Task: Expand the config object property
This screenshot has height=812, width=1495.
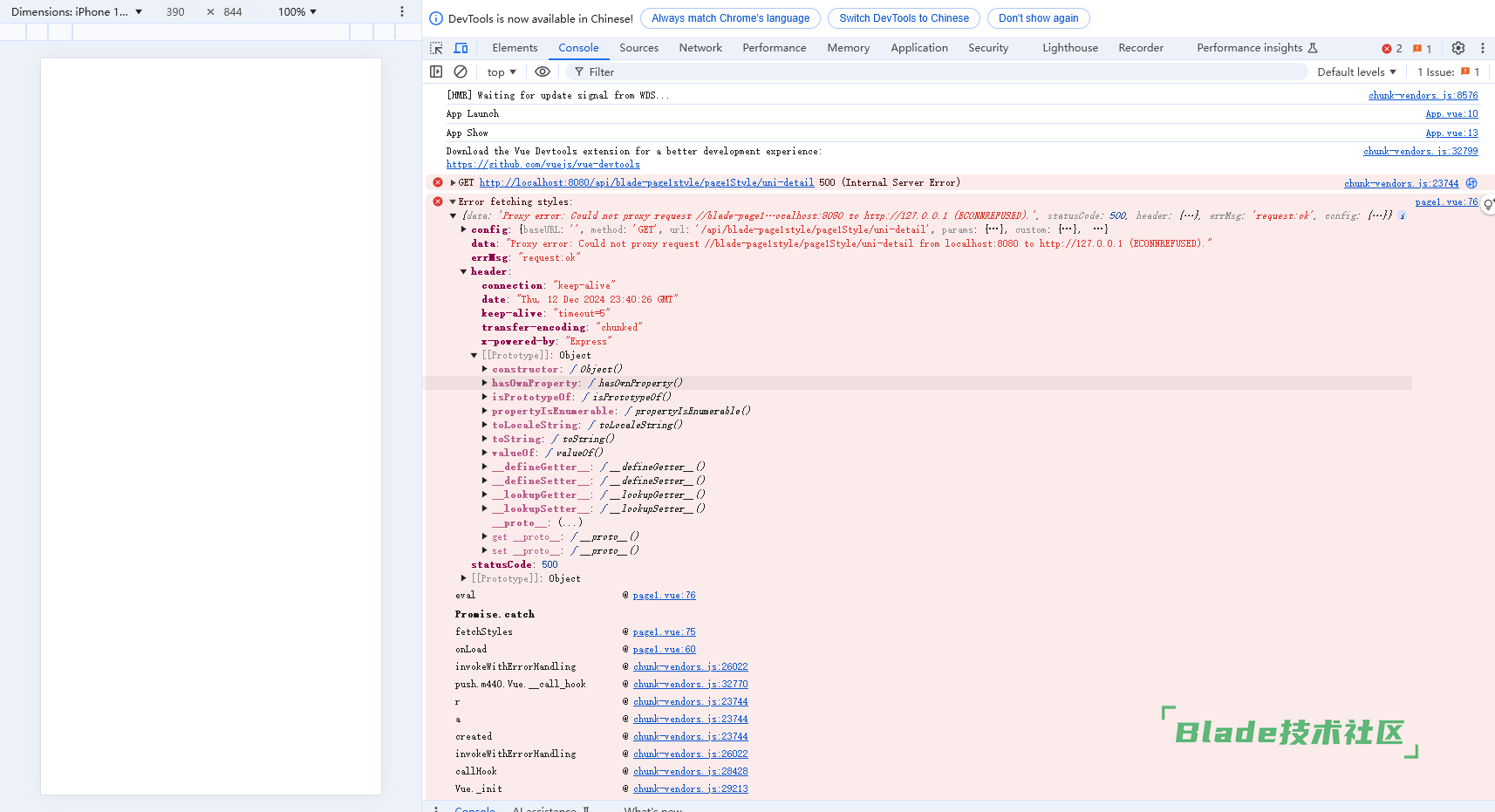Action: [464, 229]
